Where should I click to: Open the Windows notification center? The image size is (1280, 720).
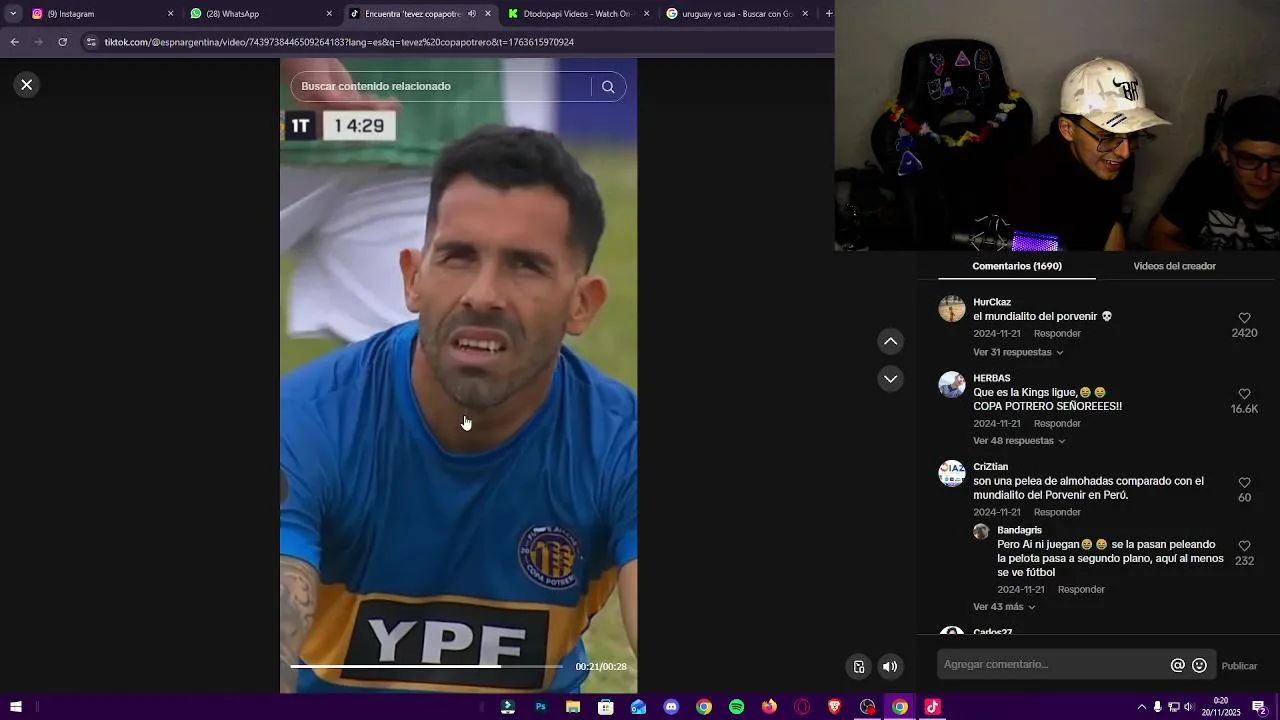click(1259, 707)
